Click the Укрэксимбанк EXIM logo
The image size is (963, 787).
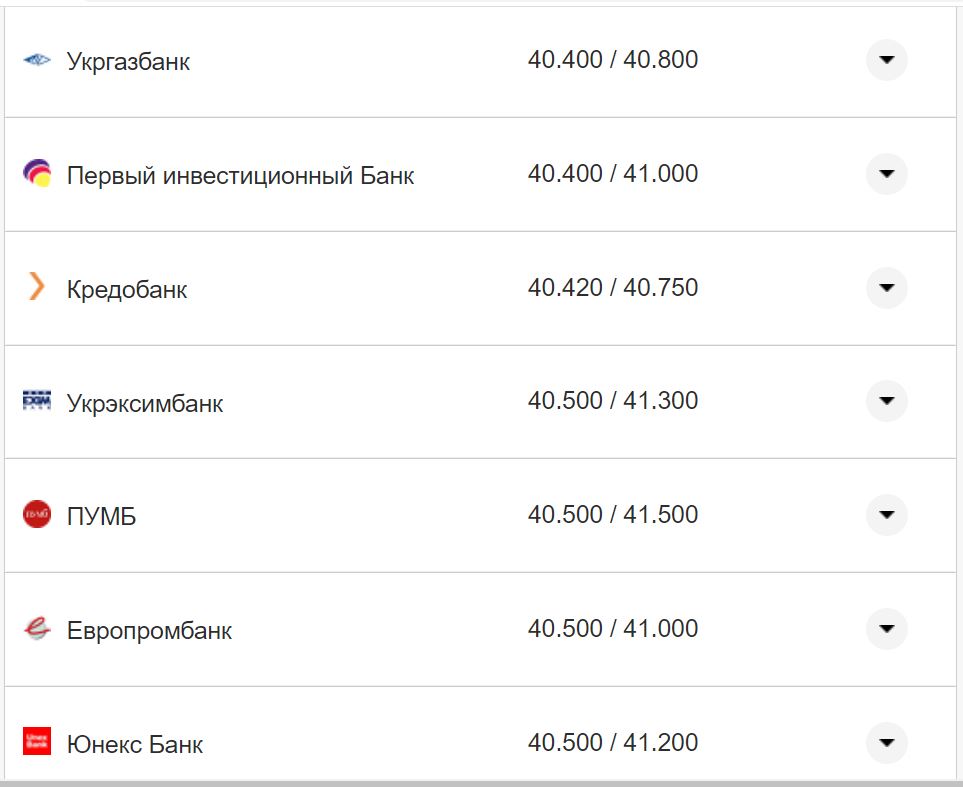(37, 402)
